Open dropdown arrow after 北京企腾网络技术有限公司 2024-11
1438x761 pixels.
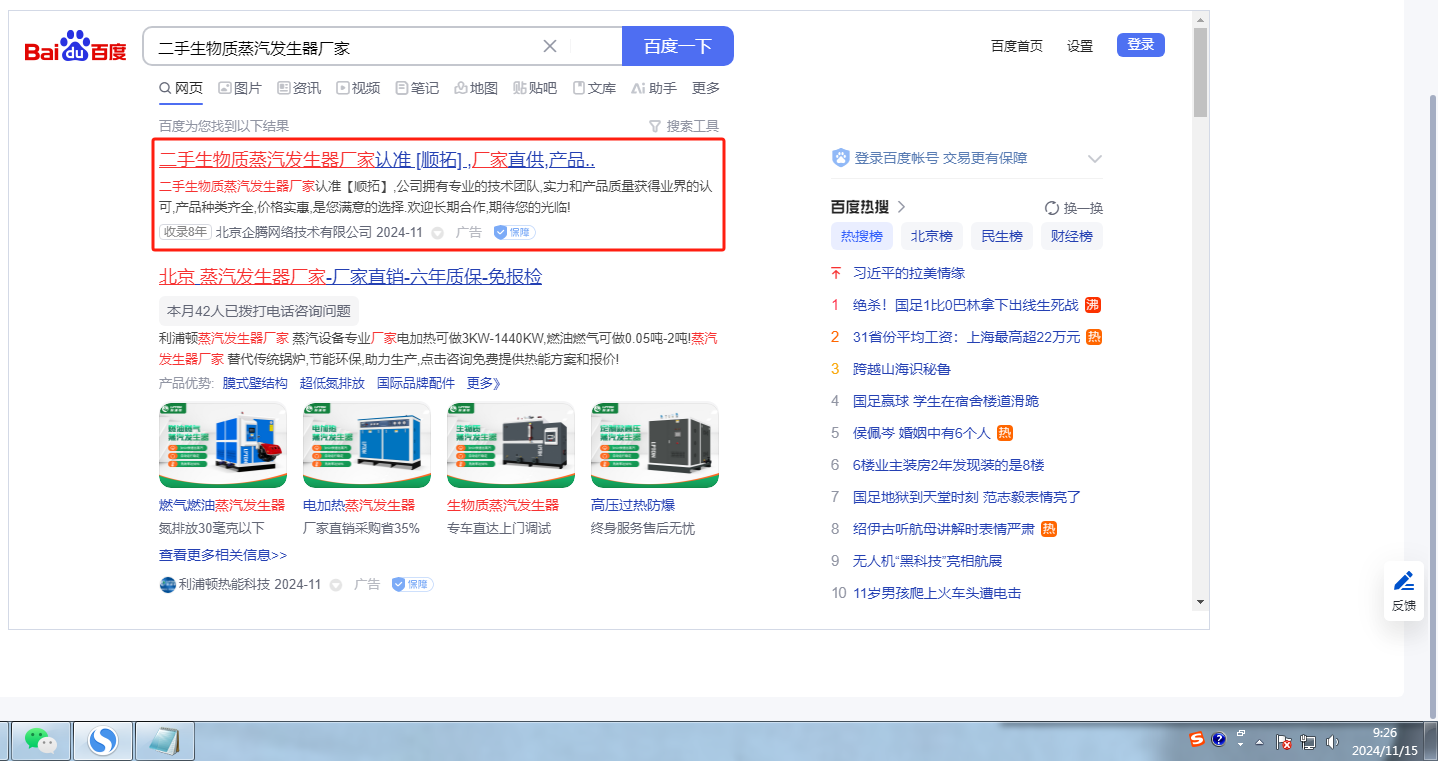click(437, 233)
